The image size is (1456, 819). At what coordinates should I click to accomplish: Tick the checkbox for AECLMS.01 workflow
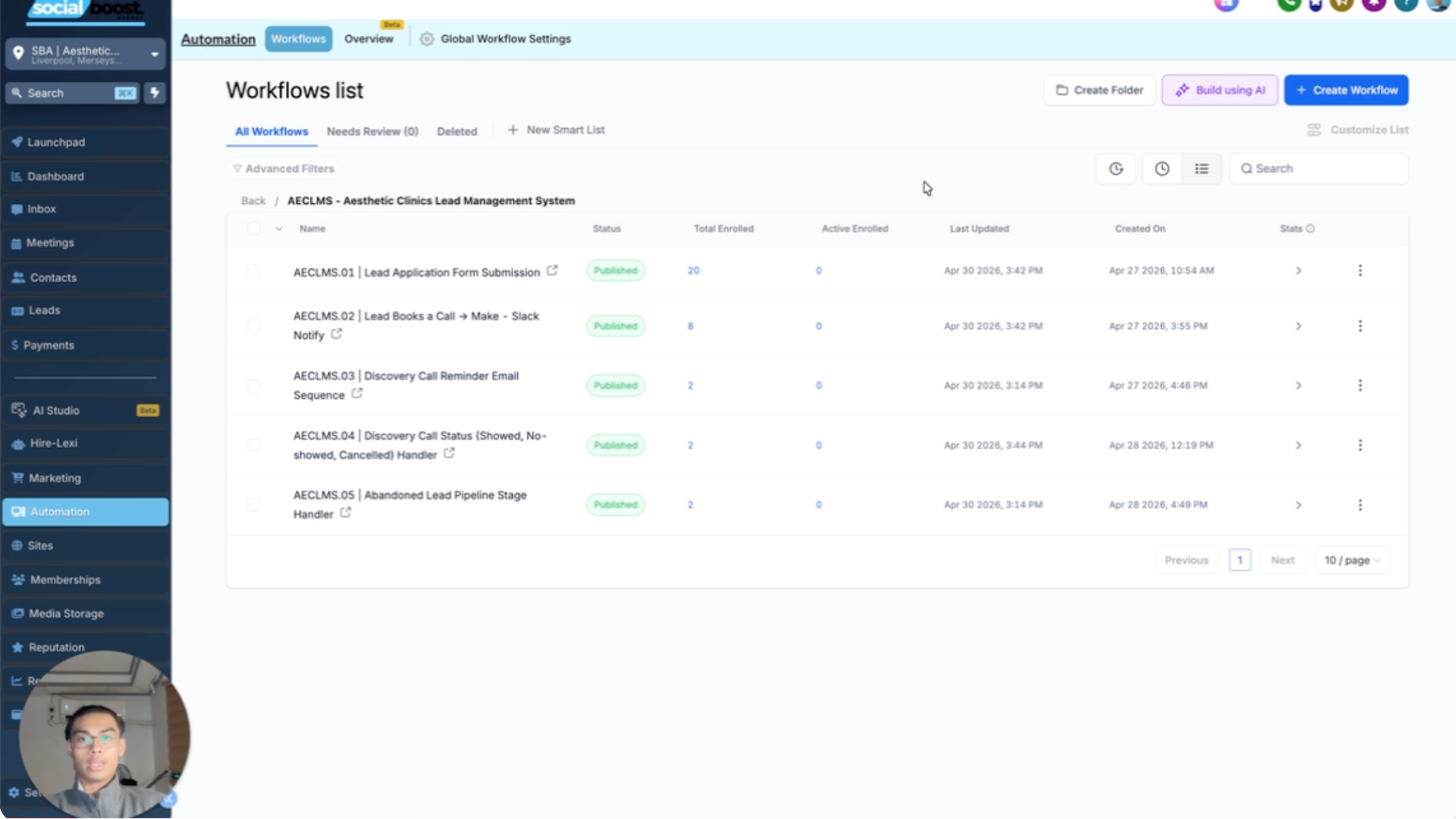[254, 271]
